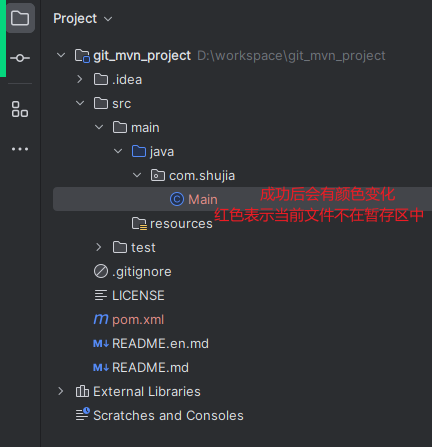432x447 pixels.
Task: Click the LICENSE text file icon
Action: [101, 295]
